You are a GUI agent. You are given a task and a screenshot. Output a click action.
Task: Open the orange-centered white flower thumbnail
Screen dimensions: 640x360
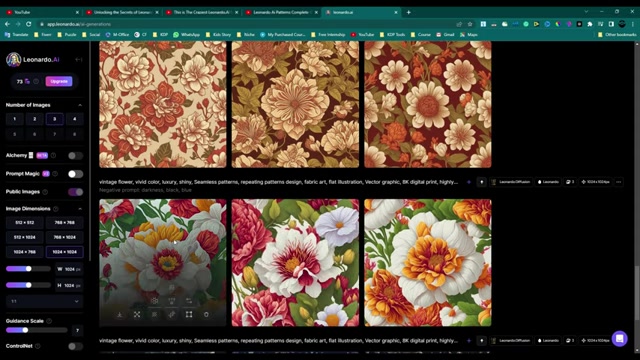[428, 262]
